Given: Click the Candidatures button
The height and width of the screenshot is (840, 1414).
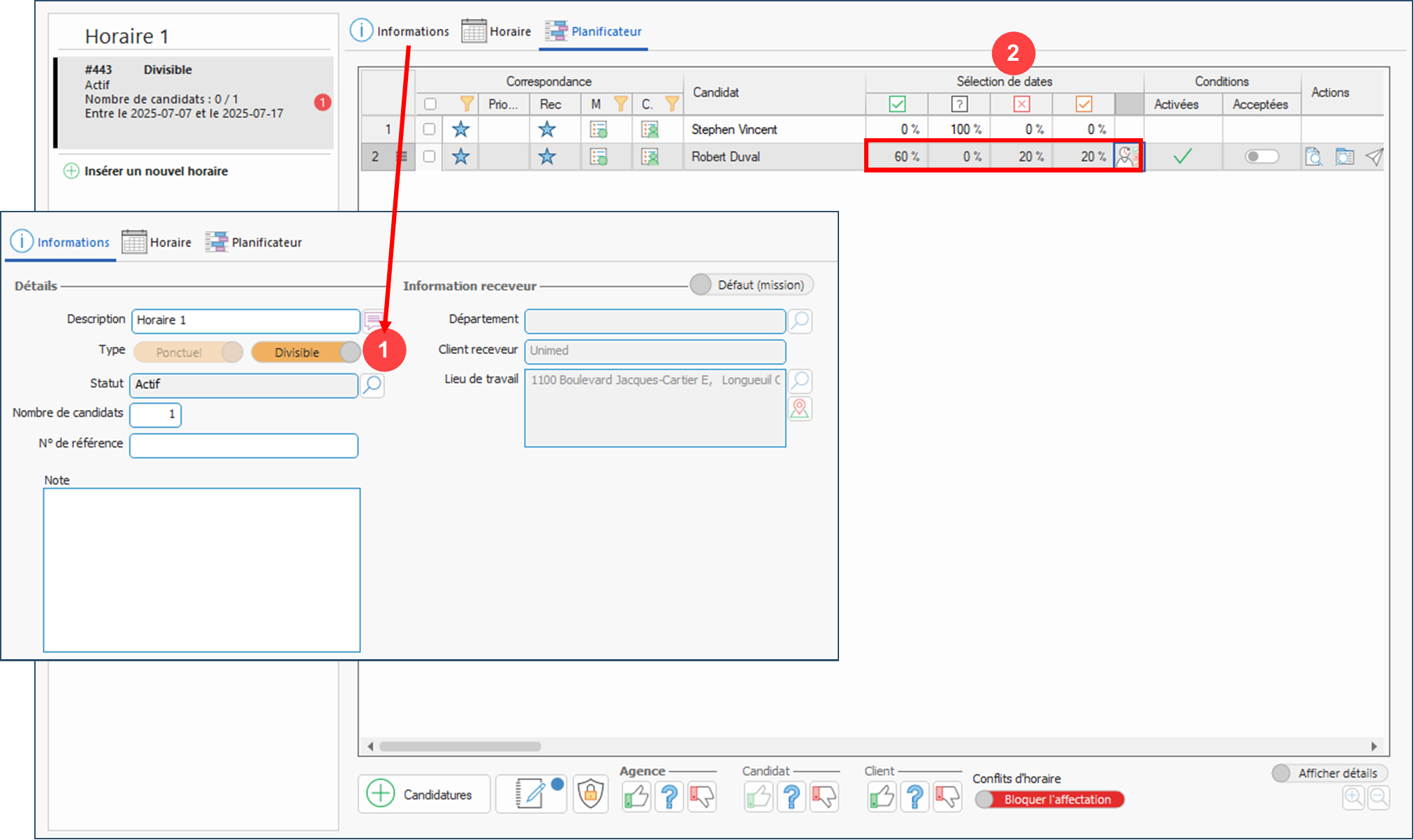Looking at the screenshot, I should (x=423, y=795).
